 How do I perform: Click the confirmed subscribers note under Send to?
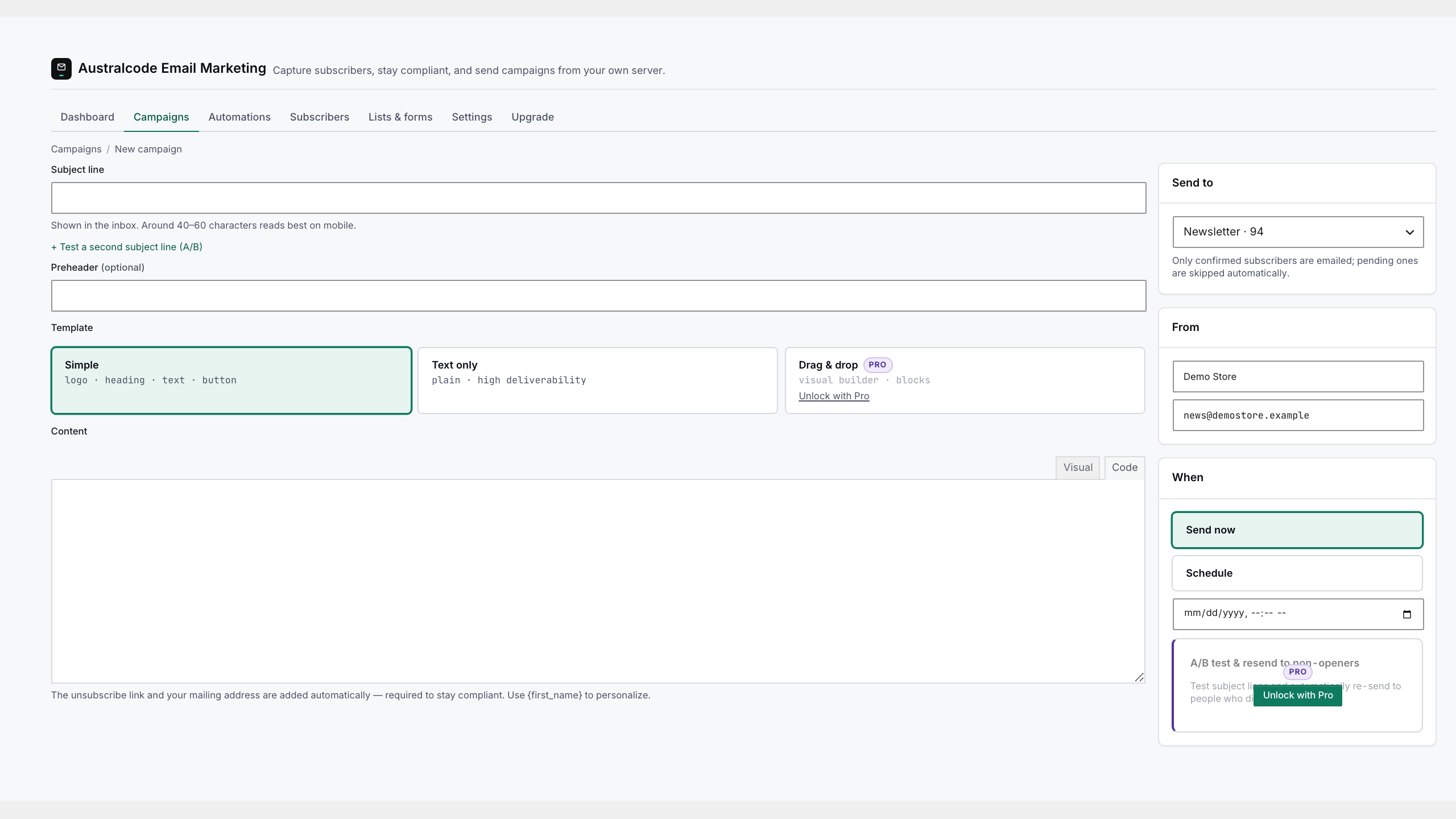[1295, 267]
